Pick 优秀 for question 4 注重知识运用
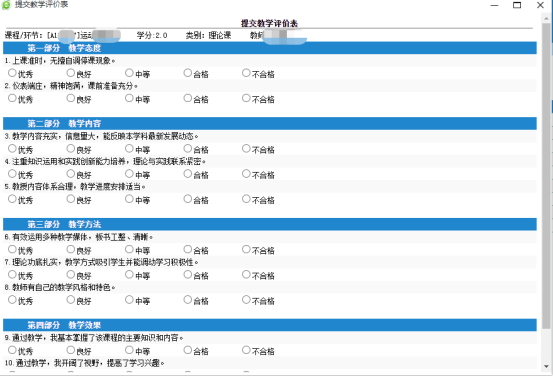Image resolution: width=553 pixels, height=376 pixels. [12, 174]
